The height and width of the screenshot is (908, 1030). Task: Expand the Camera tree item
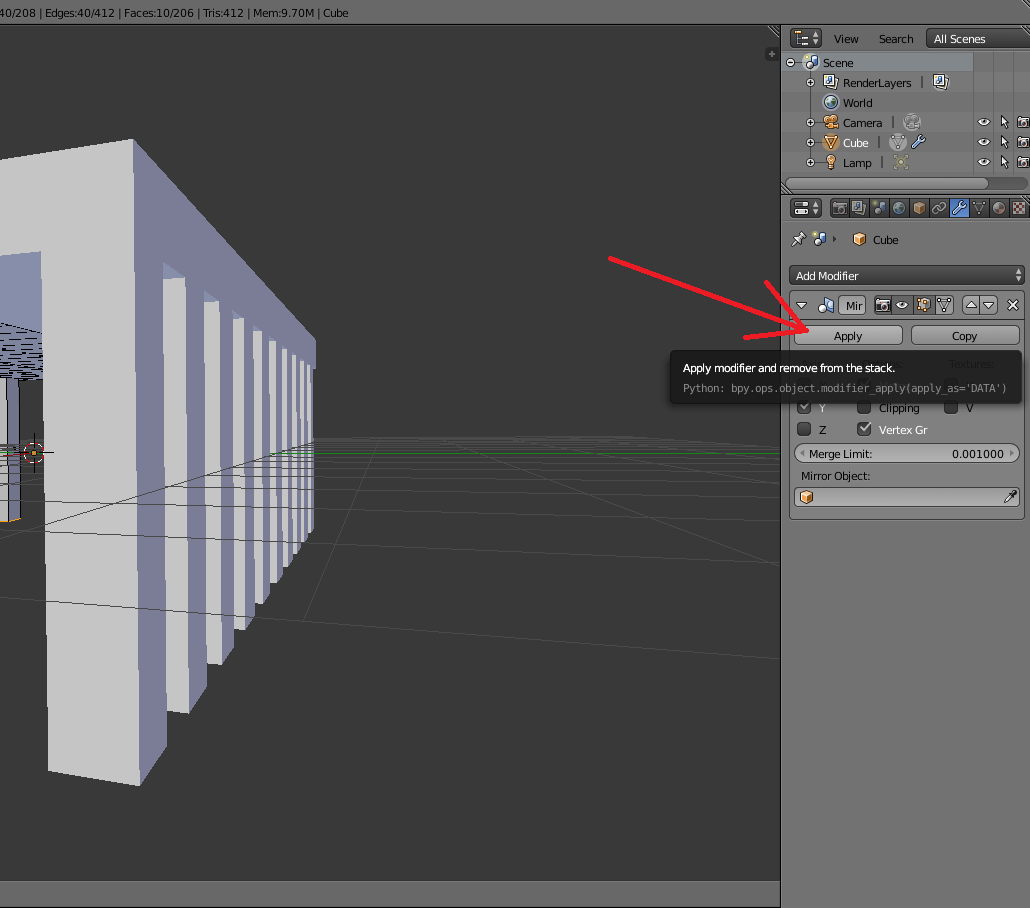tap(811, 122)
